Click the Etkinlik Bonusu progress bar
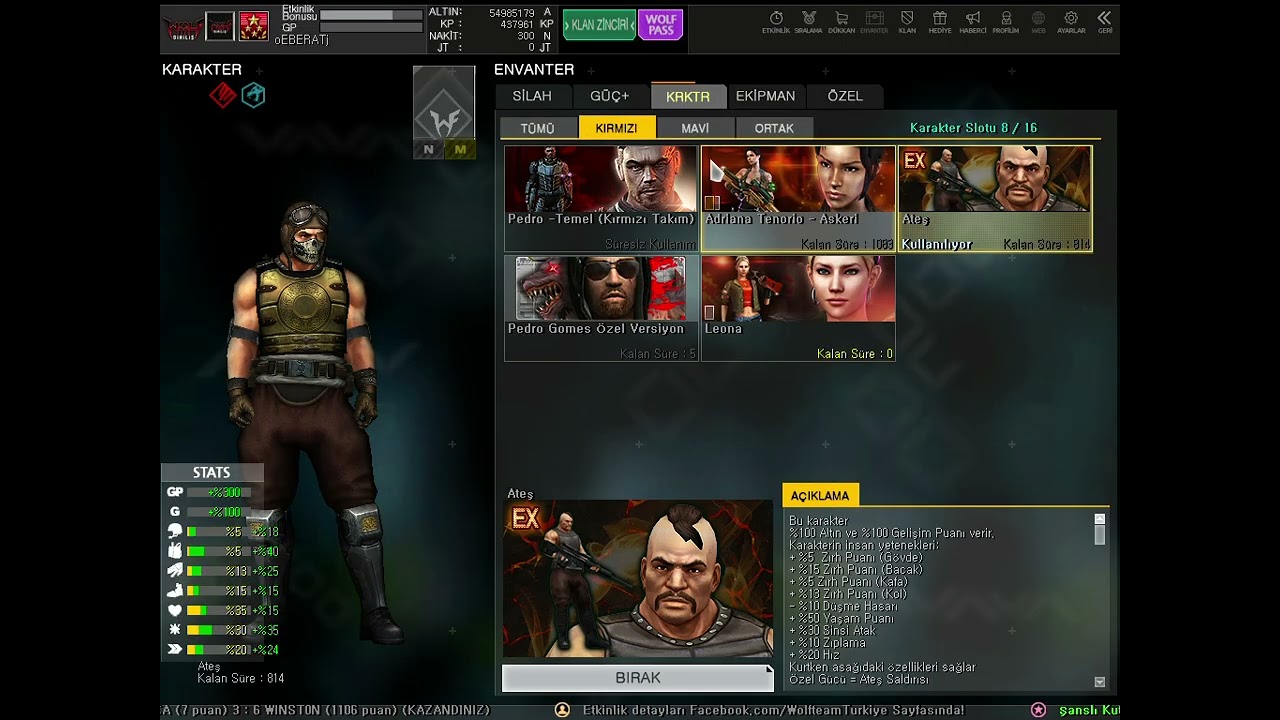The width and height of the screenshot is (1280, 720). (371, 15)
